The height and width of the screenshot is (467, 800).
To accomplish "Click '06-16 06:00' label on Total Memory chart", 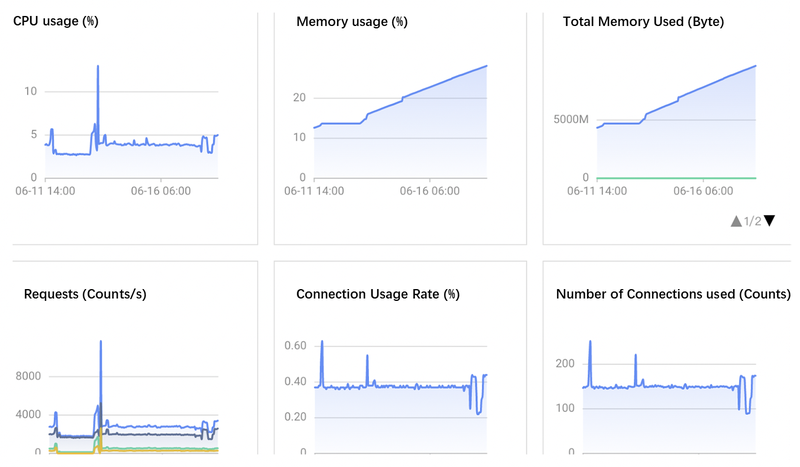I will (703, 191).
